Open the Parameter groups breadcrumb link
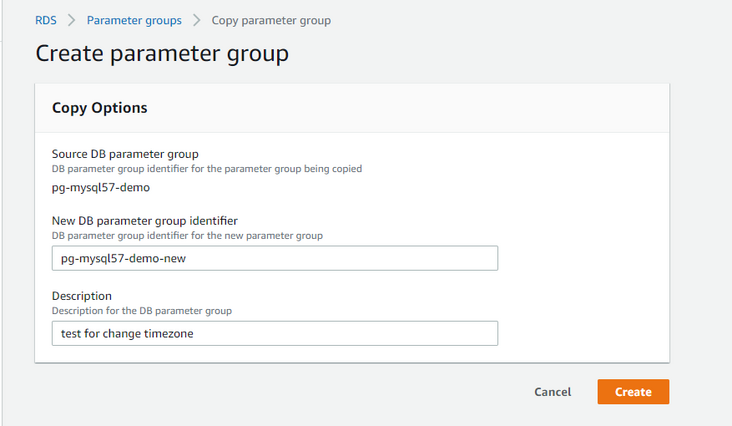Viewport: 732px width, 426px height. click(x=134, y=20)
